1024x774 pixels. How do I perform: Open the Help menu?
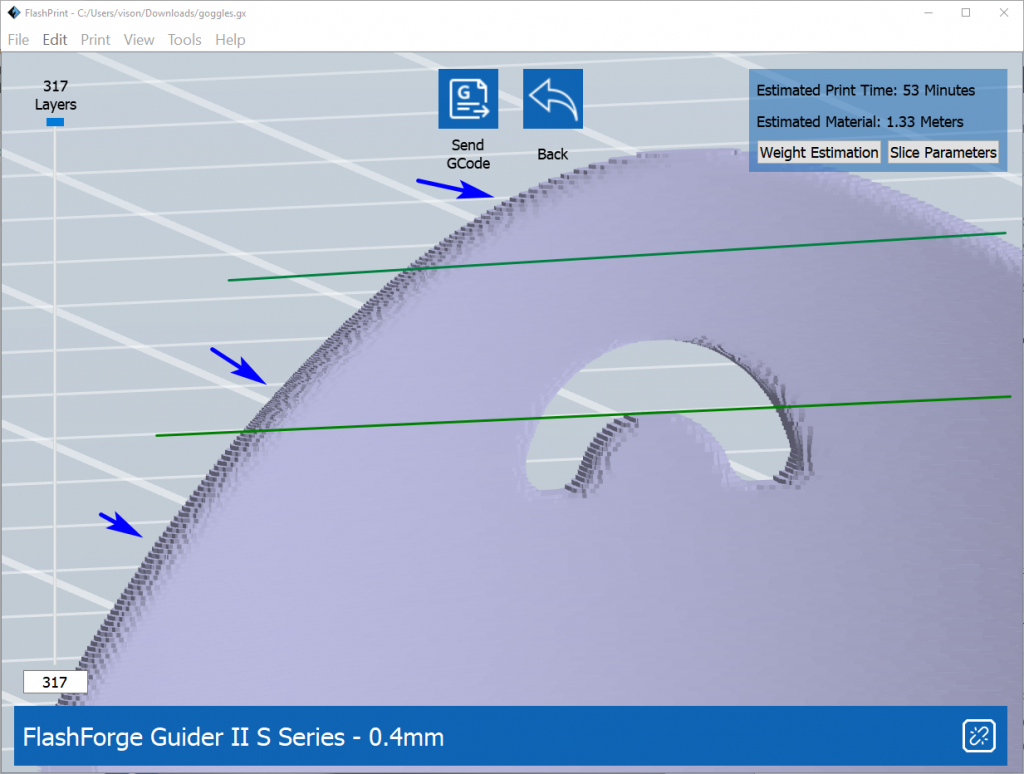pyautogui.click(x=230, y=40)
